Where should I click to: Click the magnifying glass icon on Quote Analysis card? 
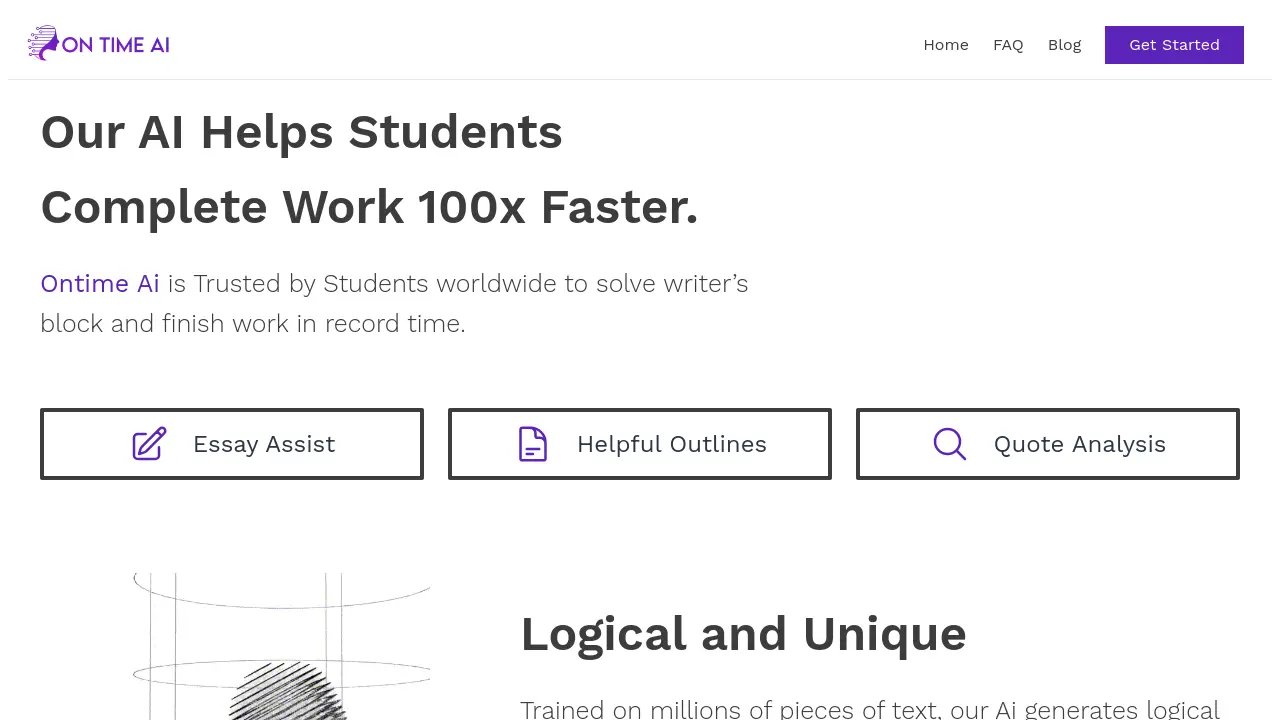point(949,444)
